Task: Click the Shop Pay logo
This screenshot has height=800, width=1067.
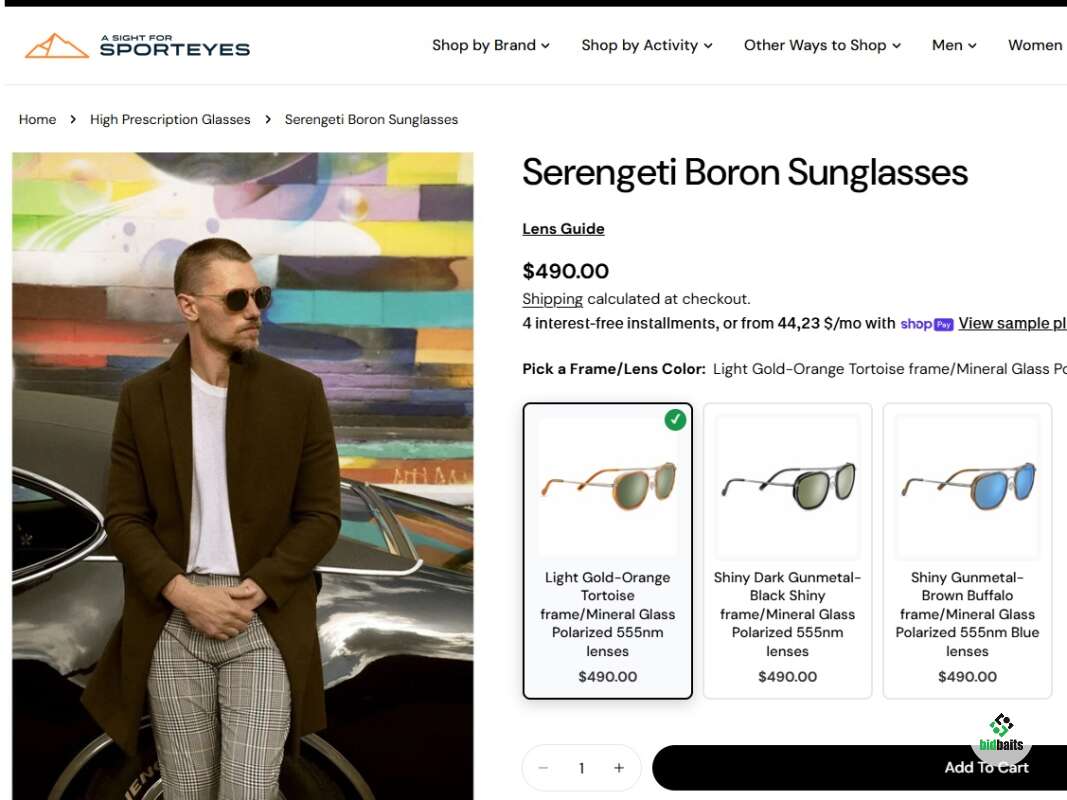Action: tap(927, 324)
